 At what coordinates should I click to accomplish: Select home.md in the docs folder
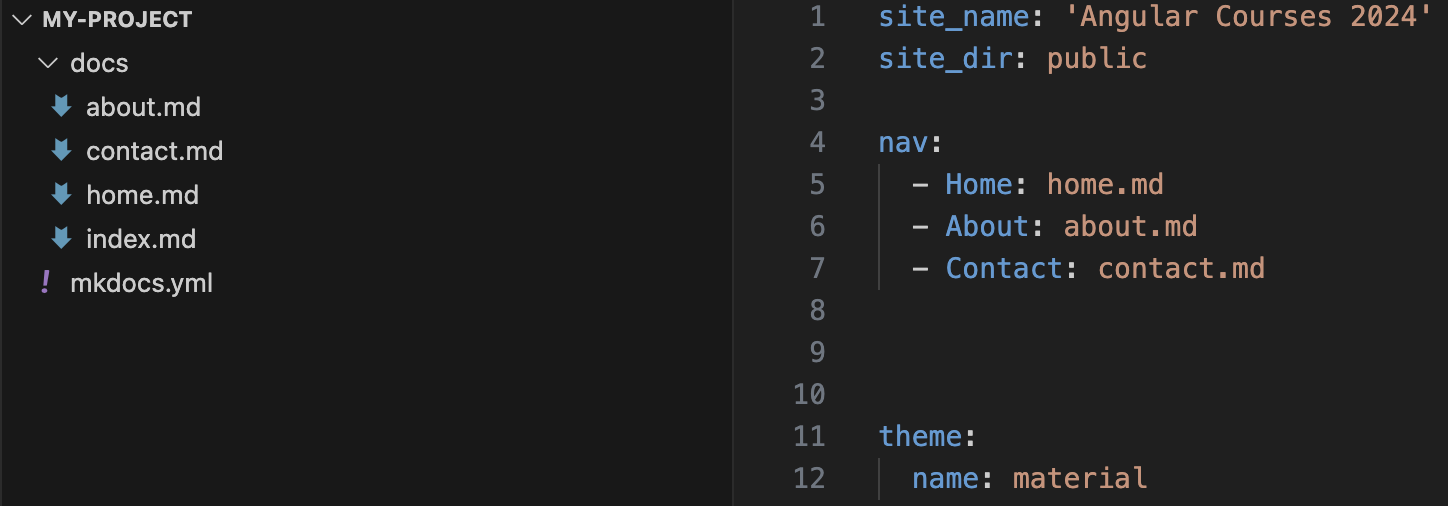142,195
